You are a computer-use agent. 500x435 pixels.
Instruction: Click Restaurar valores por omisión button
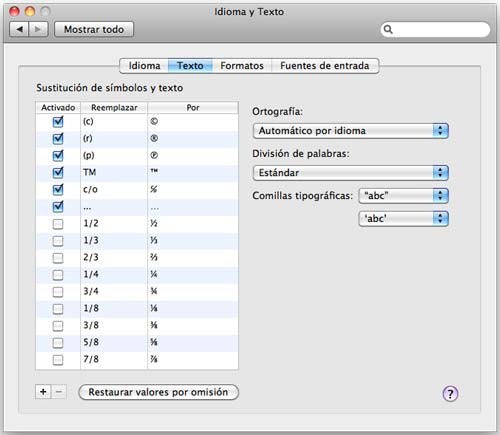pos(158,392)
